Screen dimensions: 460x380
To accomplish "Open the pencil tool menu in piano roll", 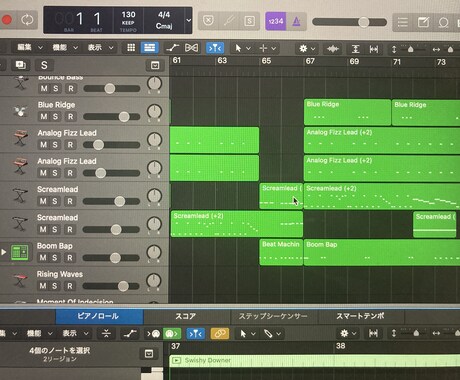I will tap(273, 333).
